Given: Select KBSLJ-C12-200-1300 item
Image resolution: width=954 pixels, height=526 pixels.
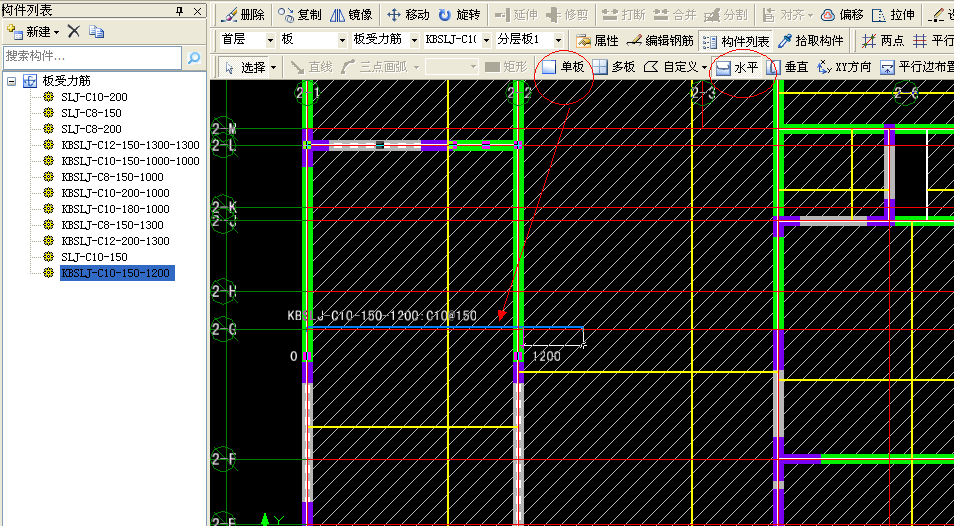Looking at the screenshot, I should click(x=115, y=241).
